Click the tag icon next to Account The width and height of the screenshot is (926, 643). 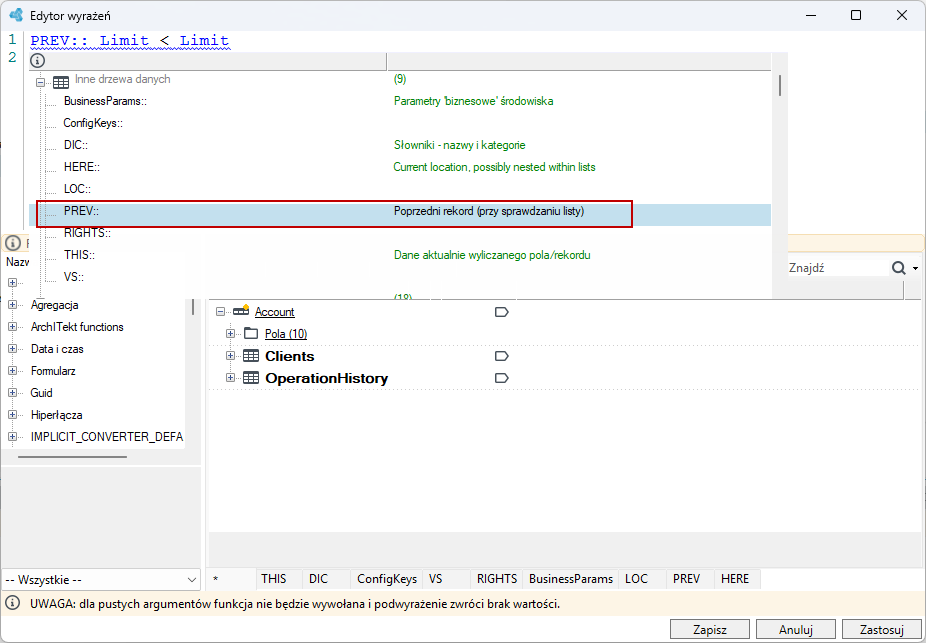coord(501,312)
